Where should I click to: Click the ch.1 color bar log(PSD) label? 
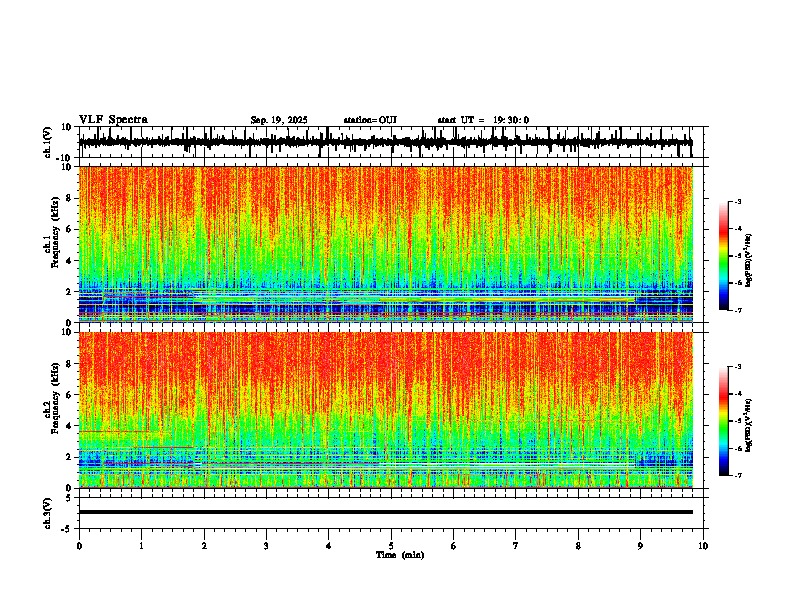(x=749, y=261)
